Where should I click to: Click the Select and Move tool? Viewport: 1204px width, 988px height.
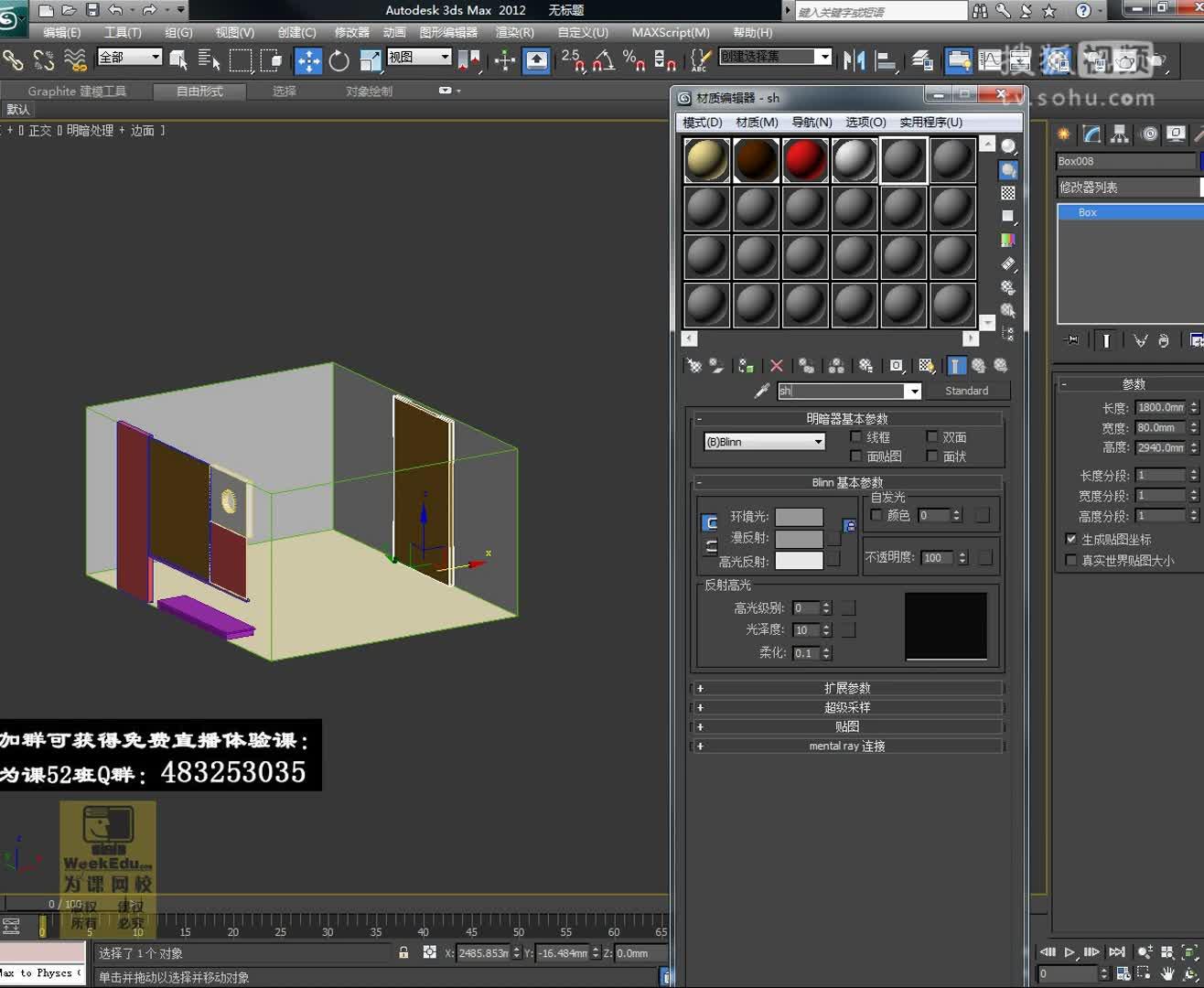[309, 62]
